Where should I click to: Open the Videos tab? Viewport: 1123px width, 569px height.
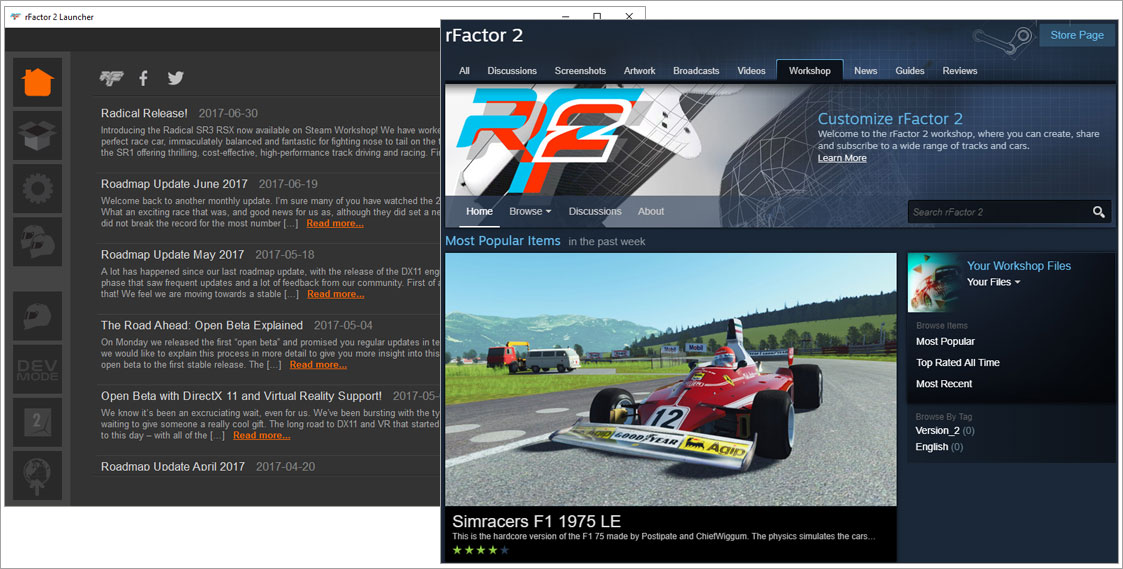(751, 71)
